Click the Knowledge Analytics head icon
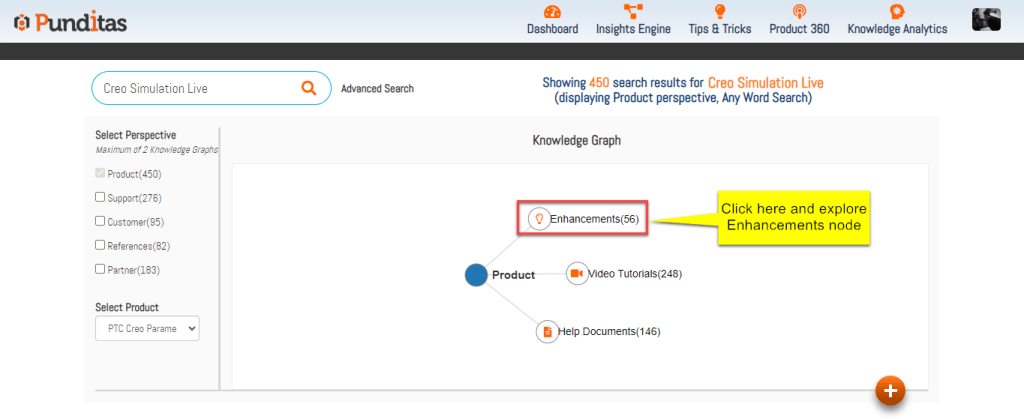The height and width of the screenshot is (419, 1024). [897, 12]
